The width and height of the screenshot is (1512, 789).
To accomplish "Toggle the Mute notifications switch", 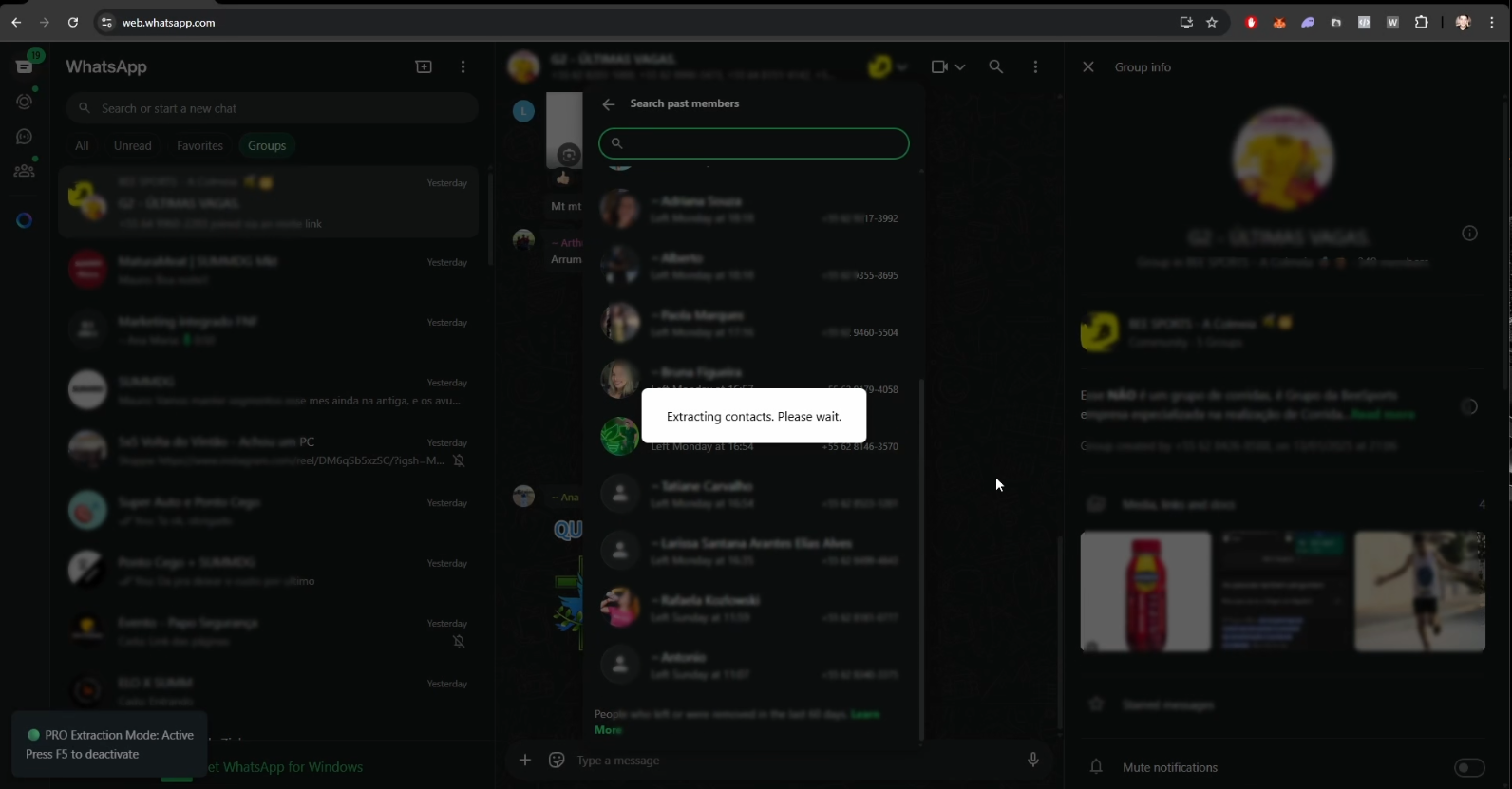I will [x=1469, y=767].
